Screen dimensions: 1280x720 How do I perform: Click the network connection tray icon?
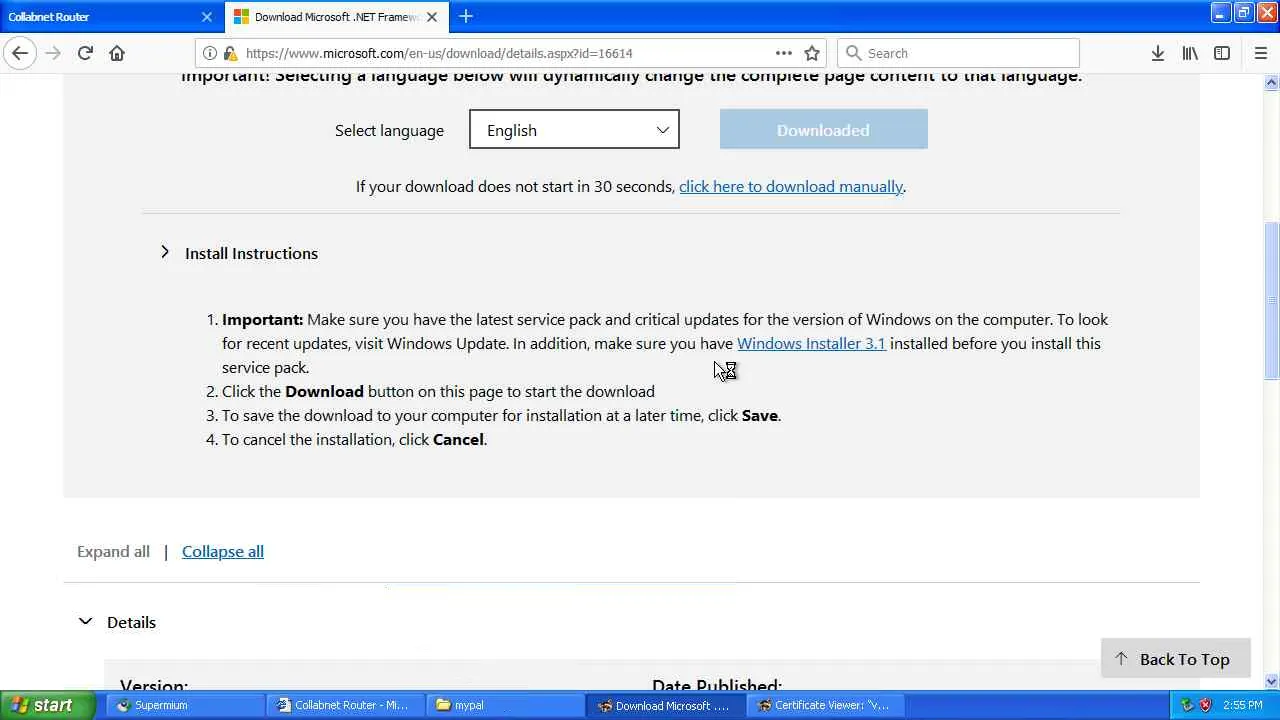click(1187, 705)
